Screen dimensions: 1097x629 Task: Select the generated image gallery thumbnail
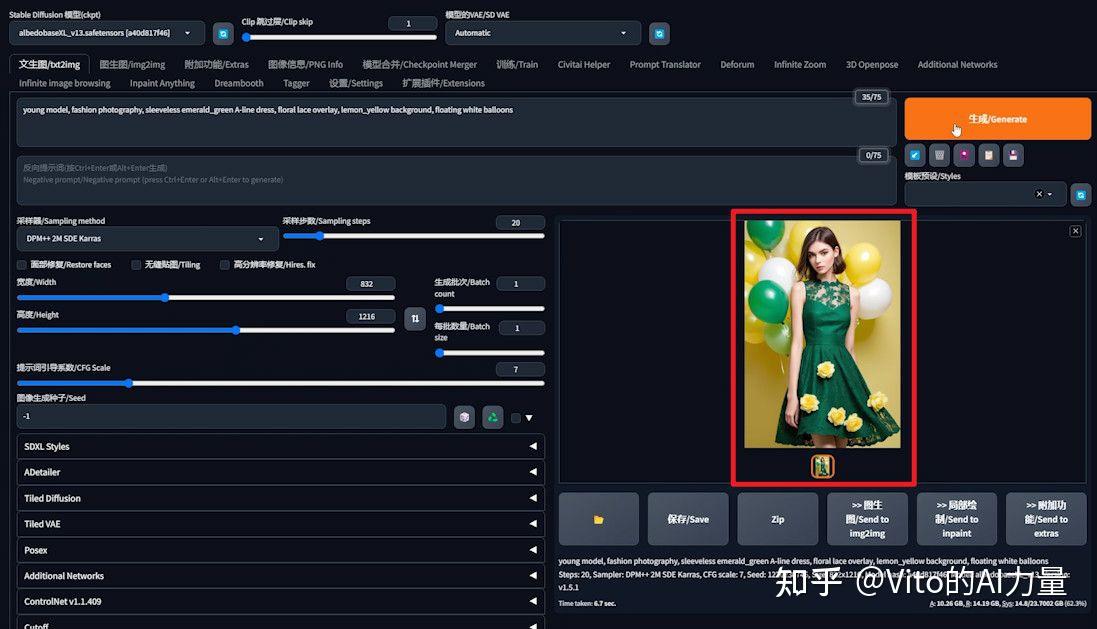[x=823, y=466]
